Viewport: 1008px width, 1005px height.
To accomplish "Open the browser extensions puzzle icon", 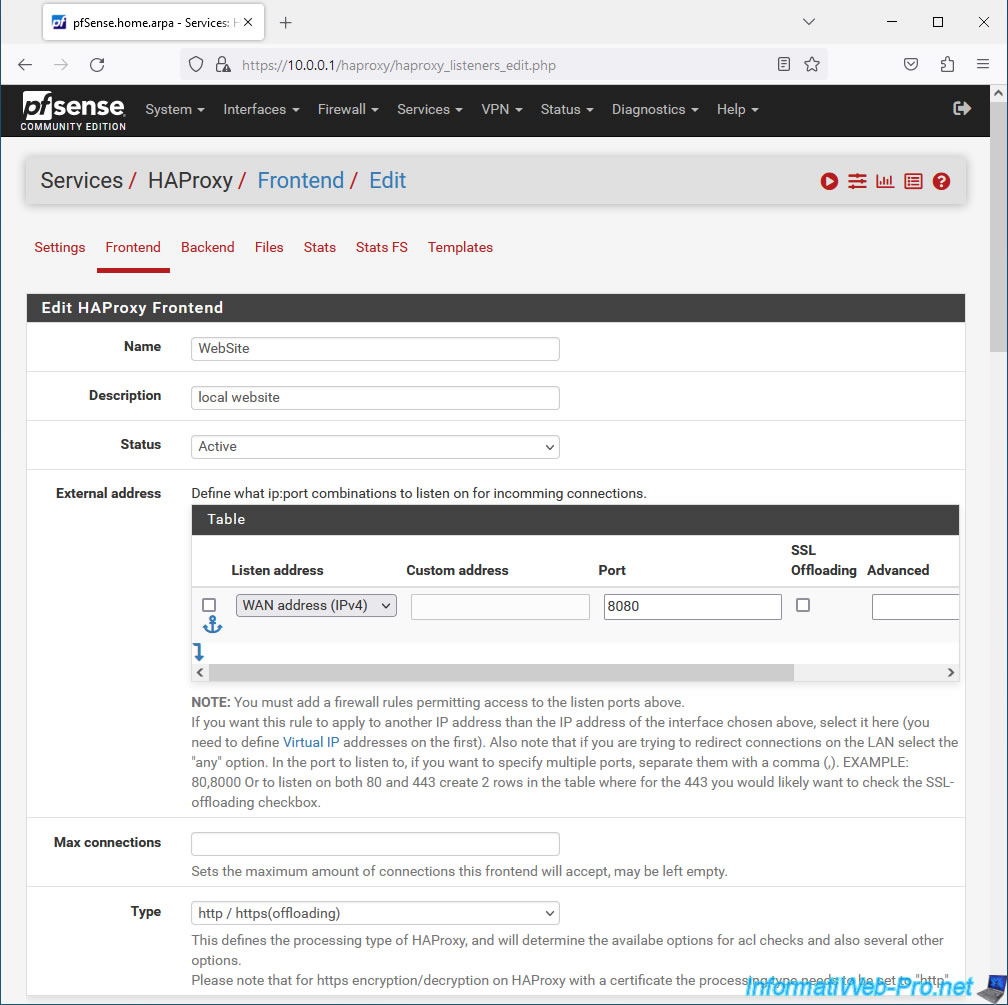I will (x=947, y=64).
